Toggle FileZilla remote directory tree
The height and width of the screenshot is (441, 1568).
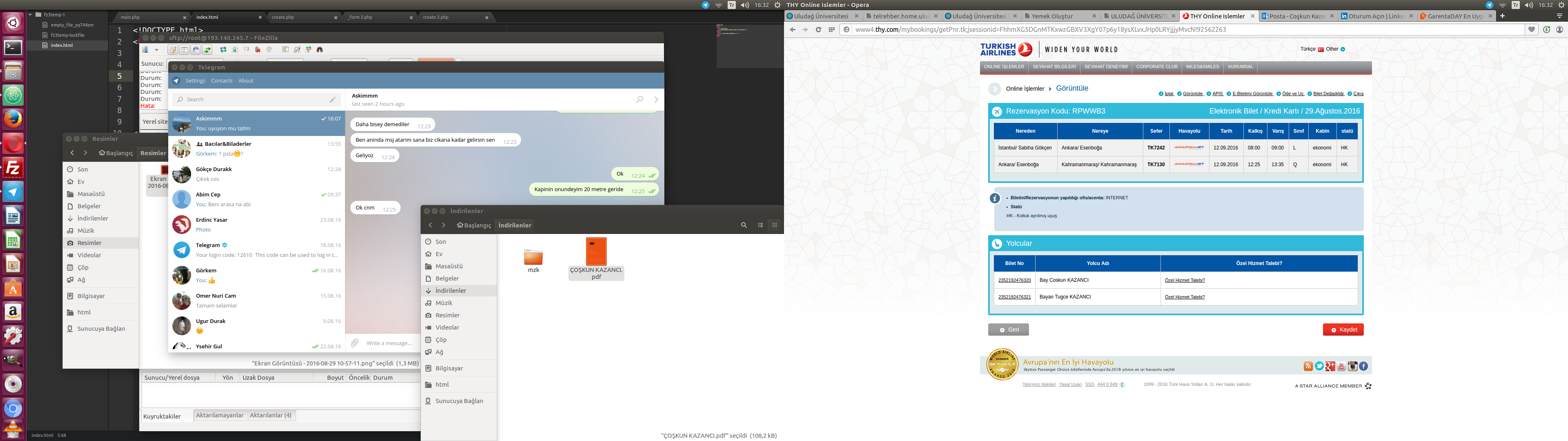coord(196,50)
